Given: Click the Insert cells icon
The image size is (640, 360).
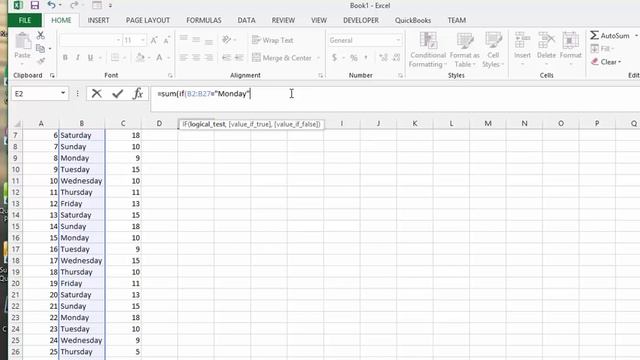Looking at the screenshot, I should 522,41.
